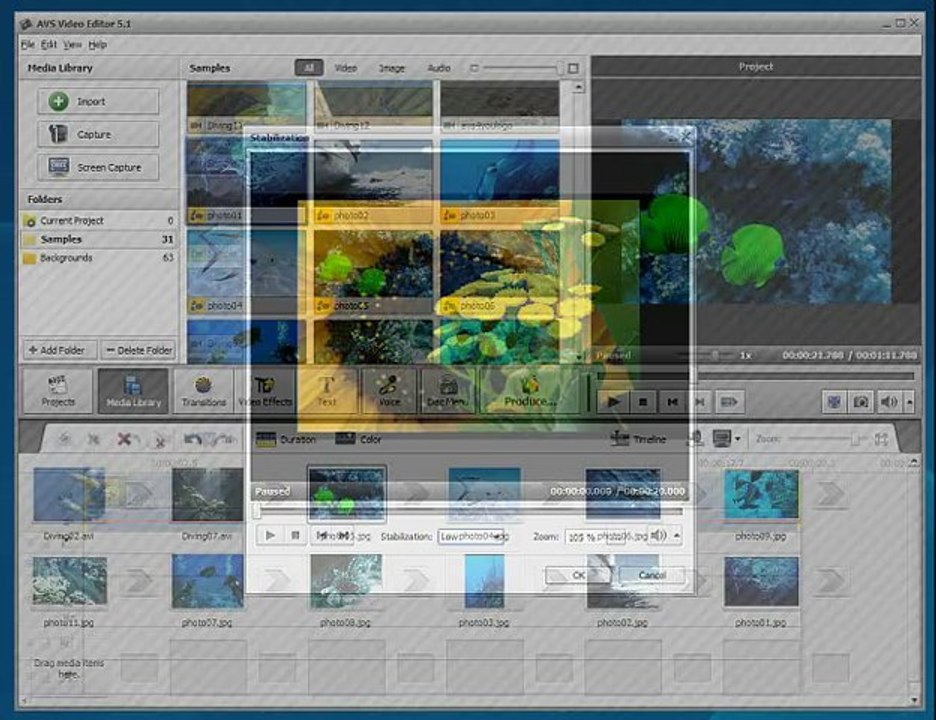Select the photo07.jpg storyboard clip
Screen dimensions: 936x720
coord(207,583)
